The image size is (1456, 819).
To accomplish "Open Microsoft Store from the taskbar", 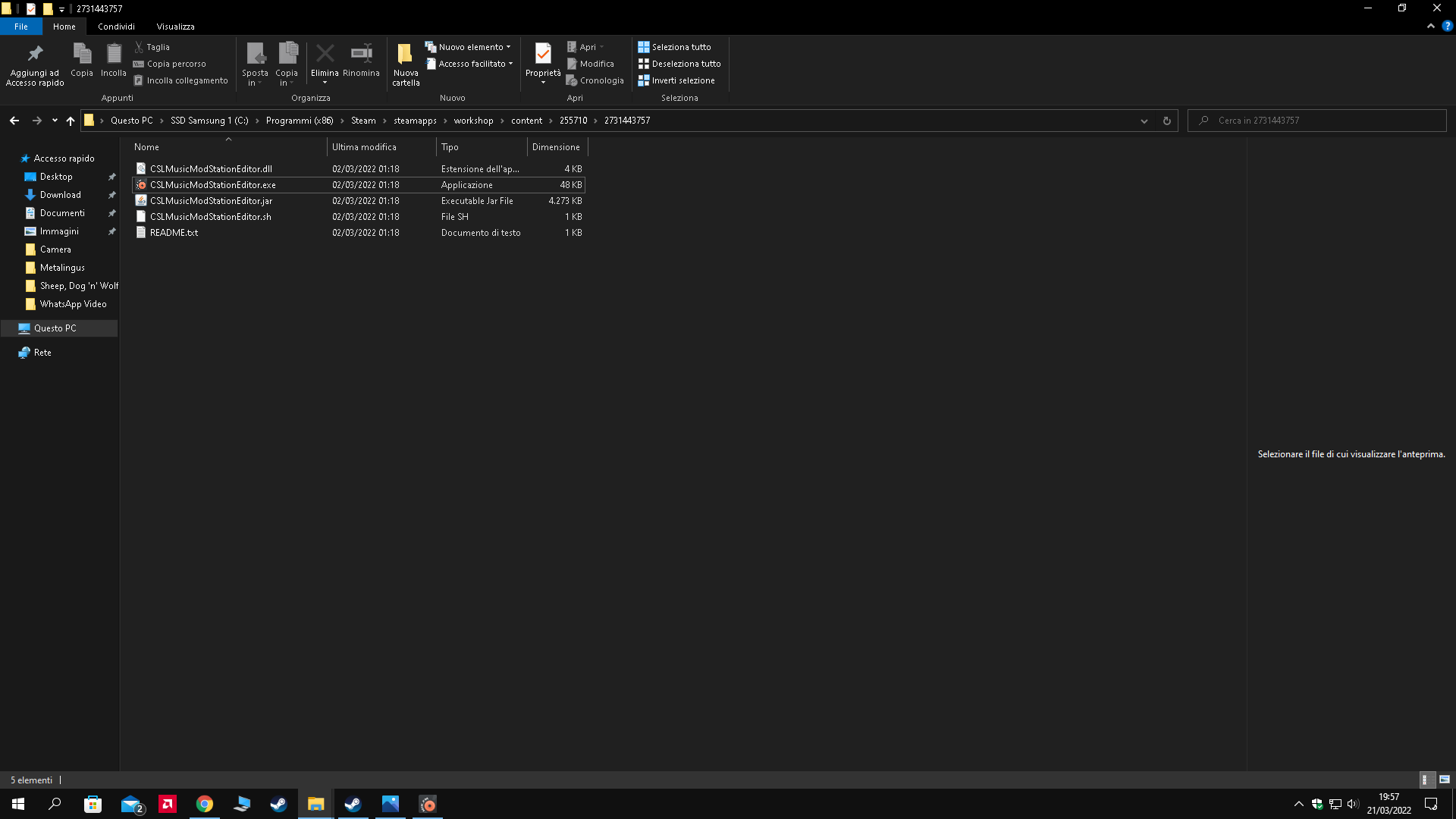I will pyautogui.click(x=93, y=804).
